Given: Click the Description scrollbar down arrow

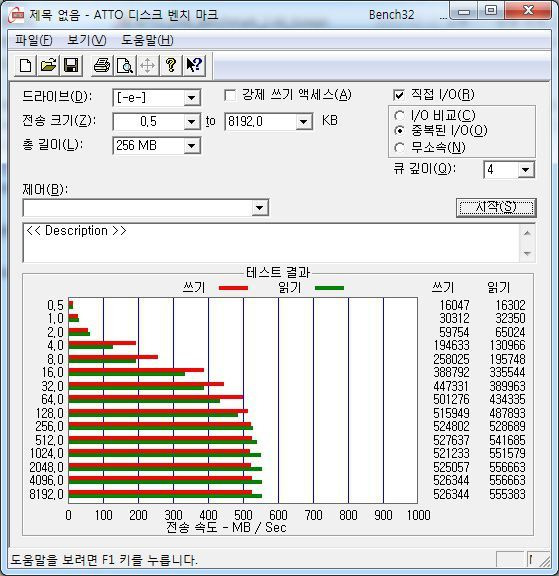Looking at the screenshot, I should click(x=527, y=253).
